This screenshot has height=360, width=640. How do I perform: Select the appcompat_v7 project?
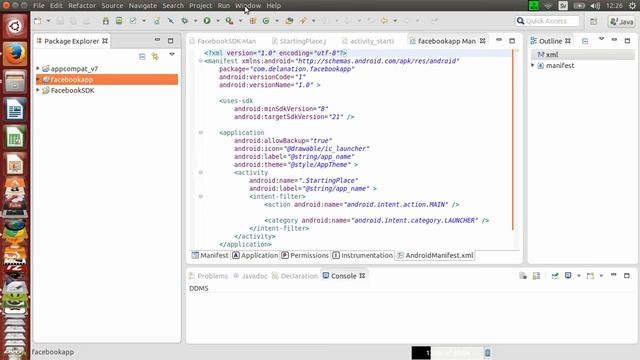[74, 69]
